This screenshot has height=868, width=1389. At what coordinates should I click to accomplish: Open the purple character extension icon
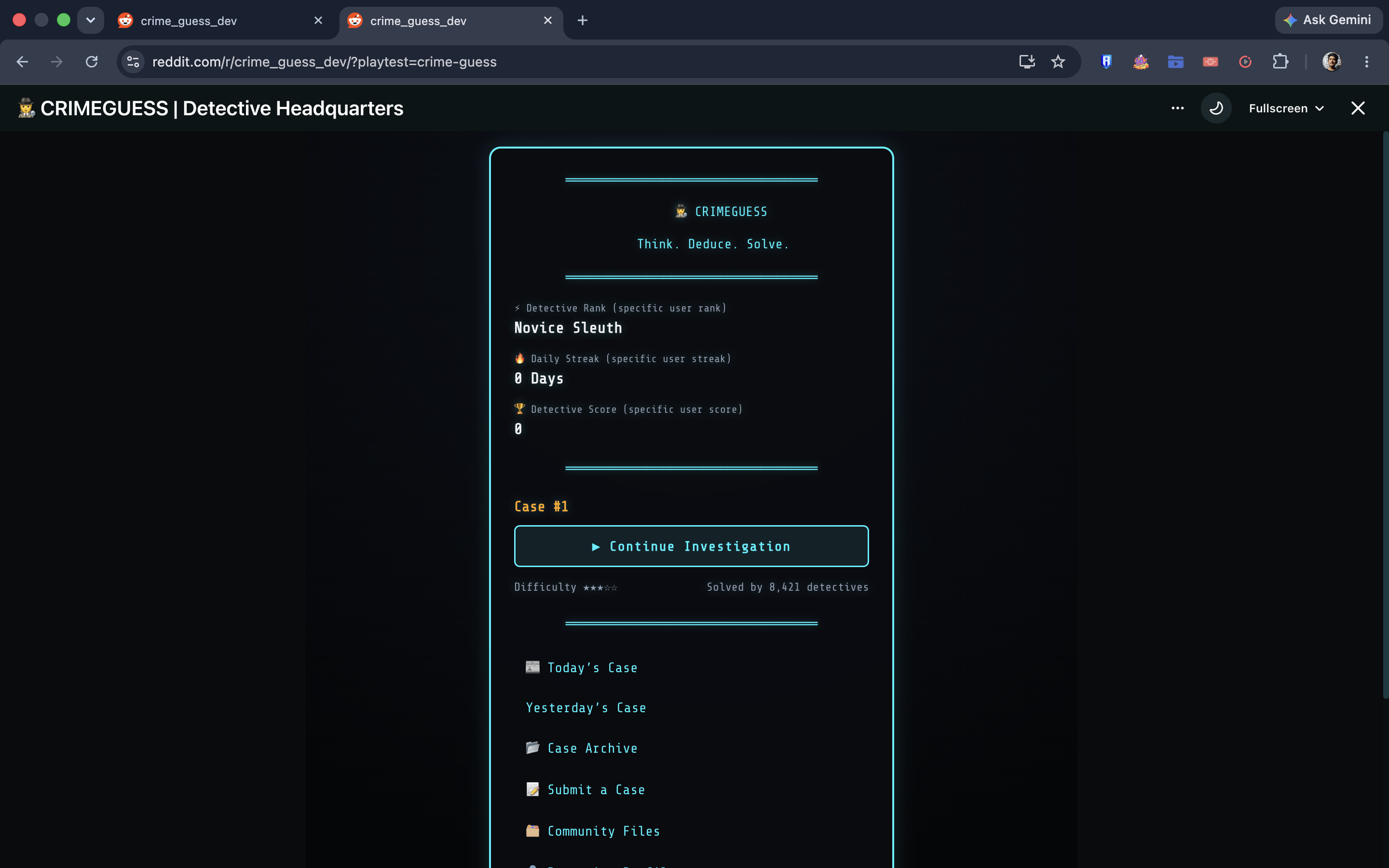point(1141,61)
